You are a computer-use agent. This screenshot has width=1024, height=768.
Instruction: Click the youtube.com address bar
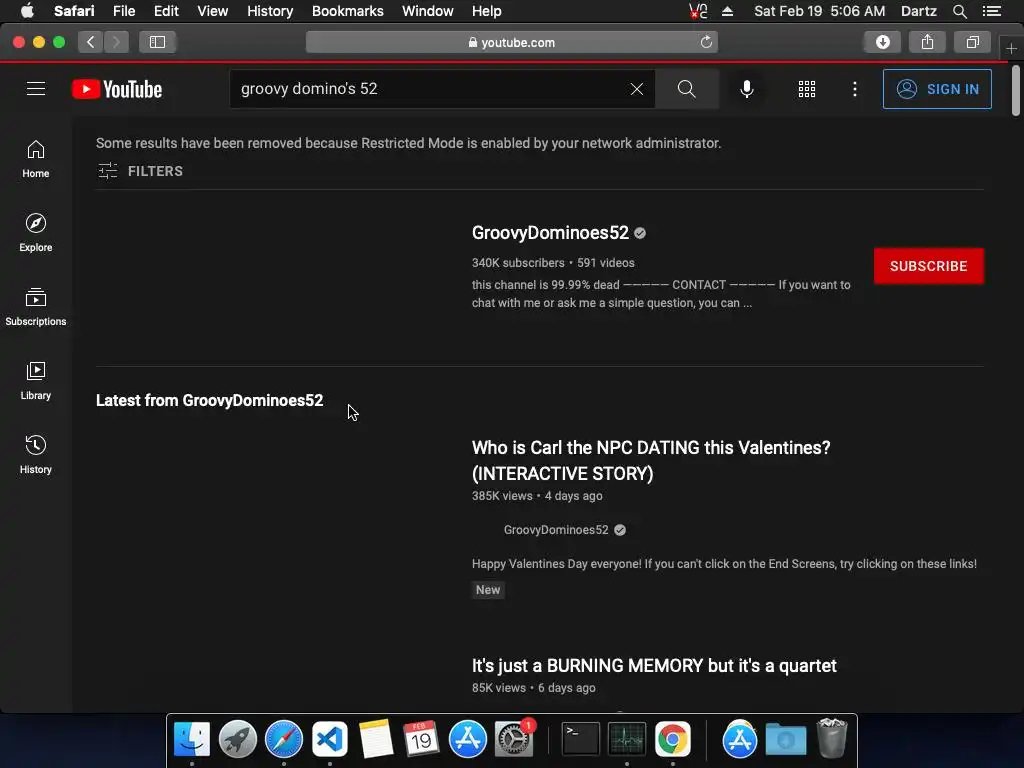point(512,42)
